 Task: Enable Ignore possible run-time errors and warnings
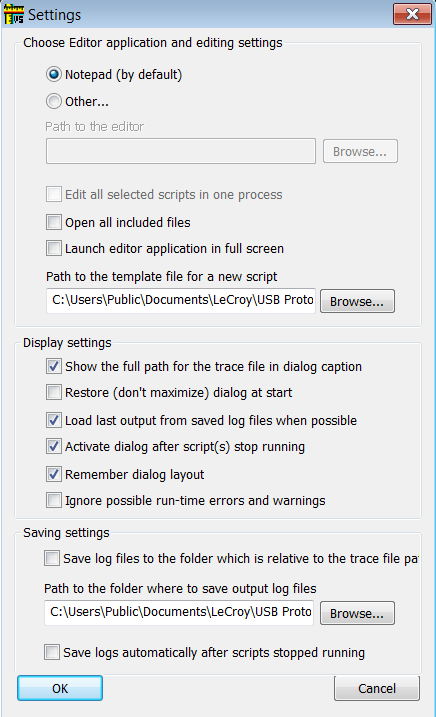54,500
